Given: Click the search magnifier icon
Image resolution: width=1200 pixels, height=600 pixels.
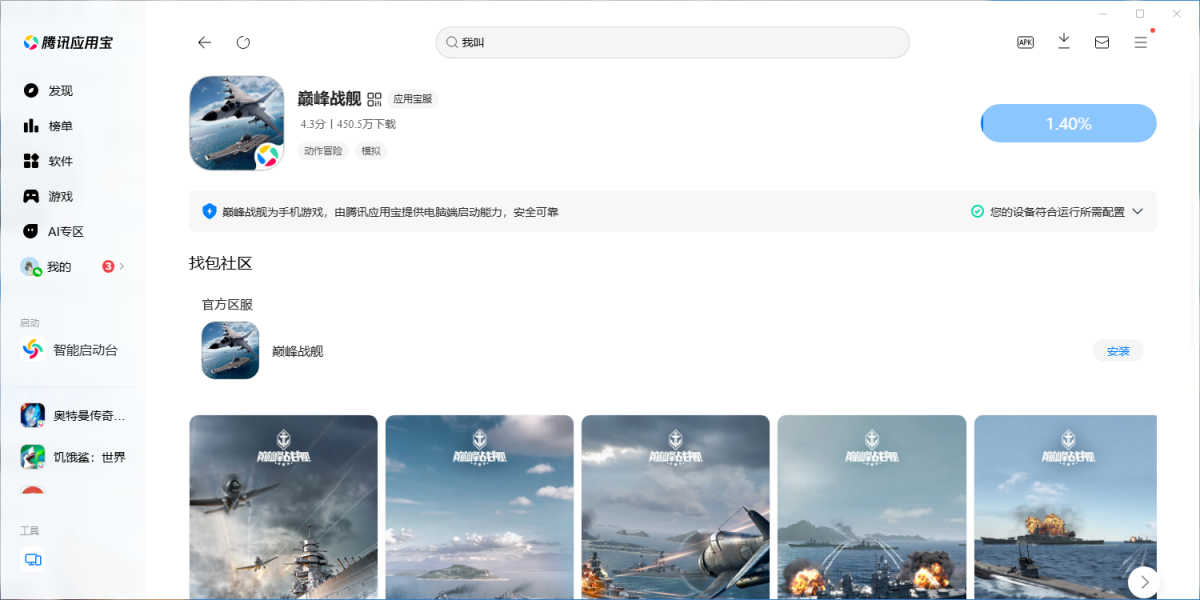Looking at the screenshot, I should coord(452,43).
